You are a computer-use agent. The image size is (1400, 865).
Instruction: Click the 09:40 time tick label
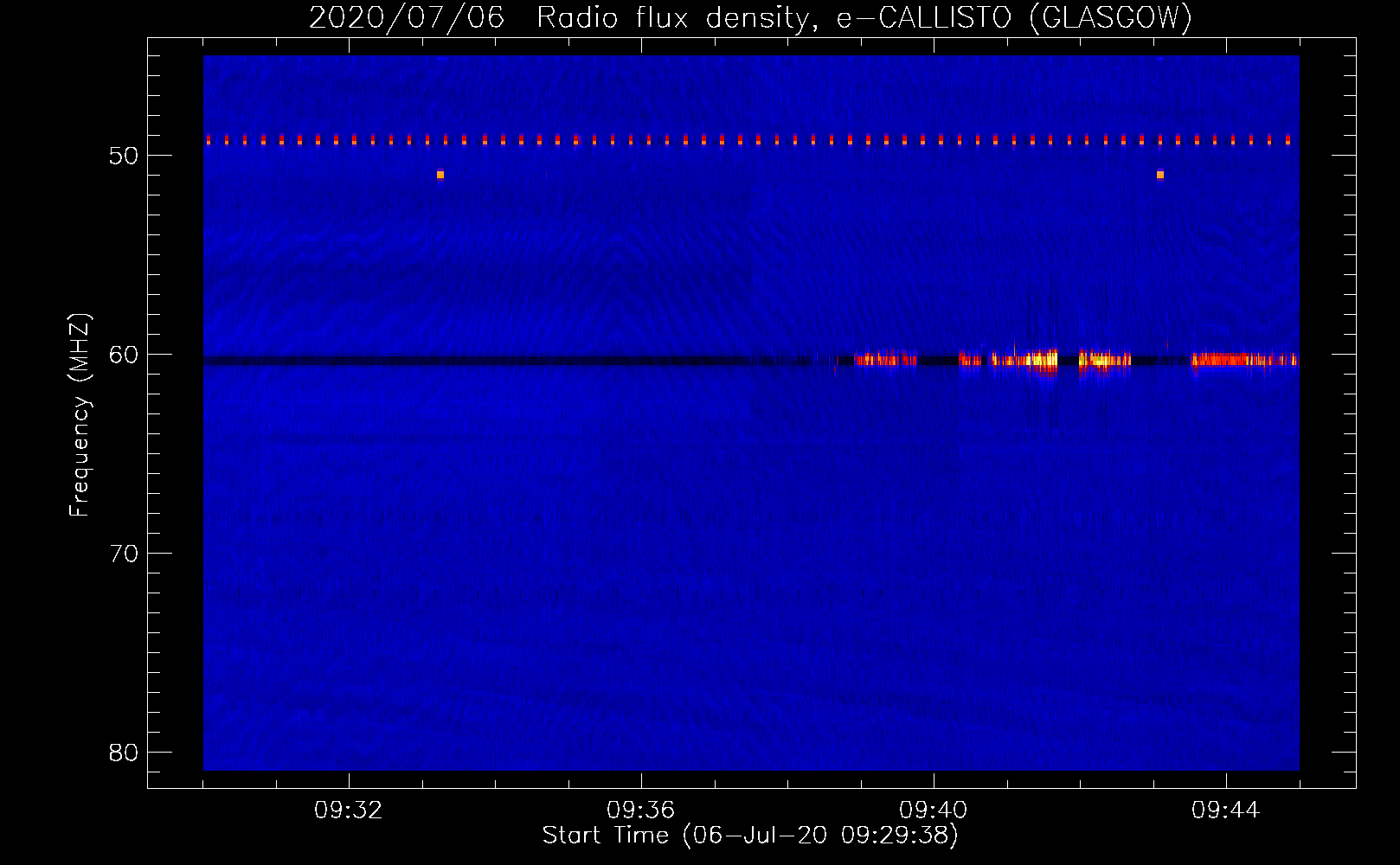[934, 811]
